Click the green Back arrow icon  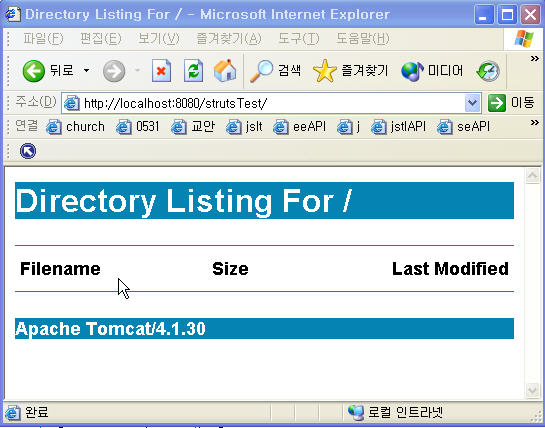coord(34,71)
